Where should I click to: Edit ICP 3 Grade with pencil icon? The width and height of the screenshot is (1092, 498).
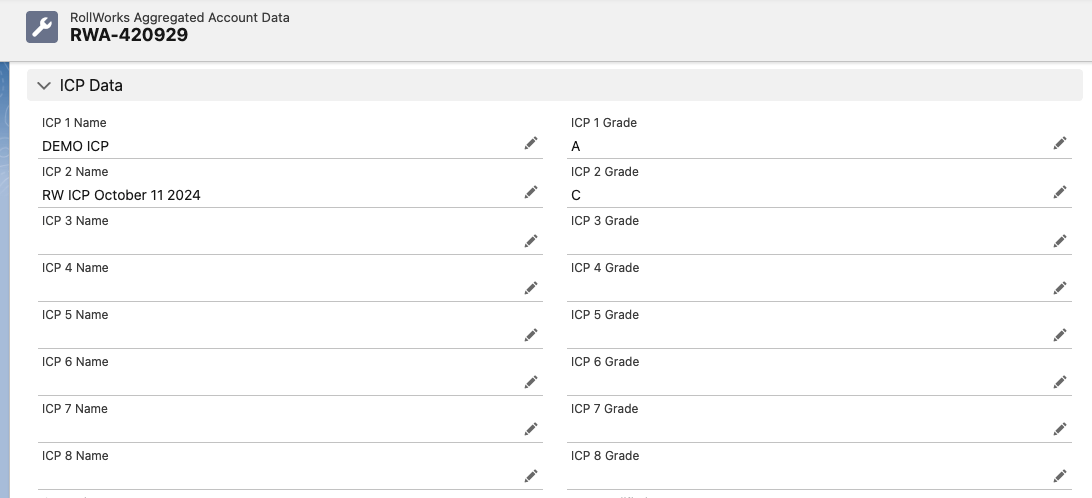(1060, 241)
